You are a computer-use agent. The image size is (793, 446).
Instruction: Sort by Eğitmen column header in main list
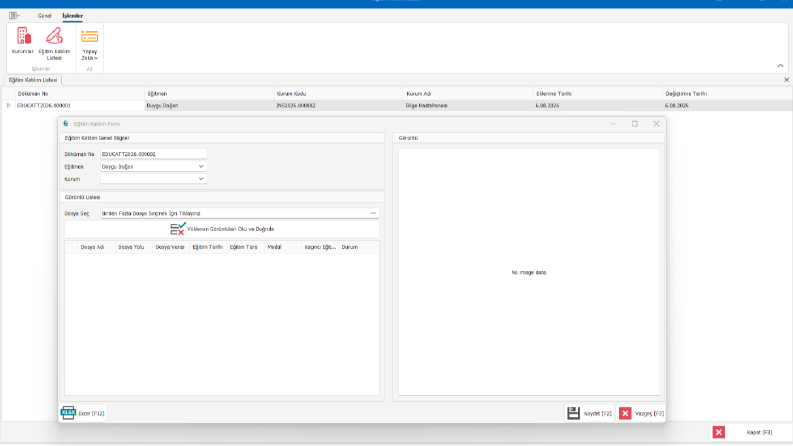point(209,94)
